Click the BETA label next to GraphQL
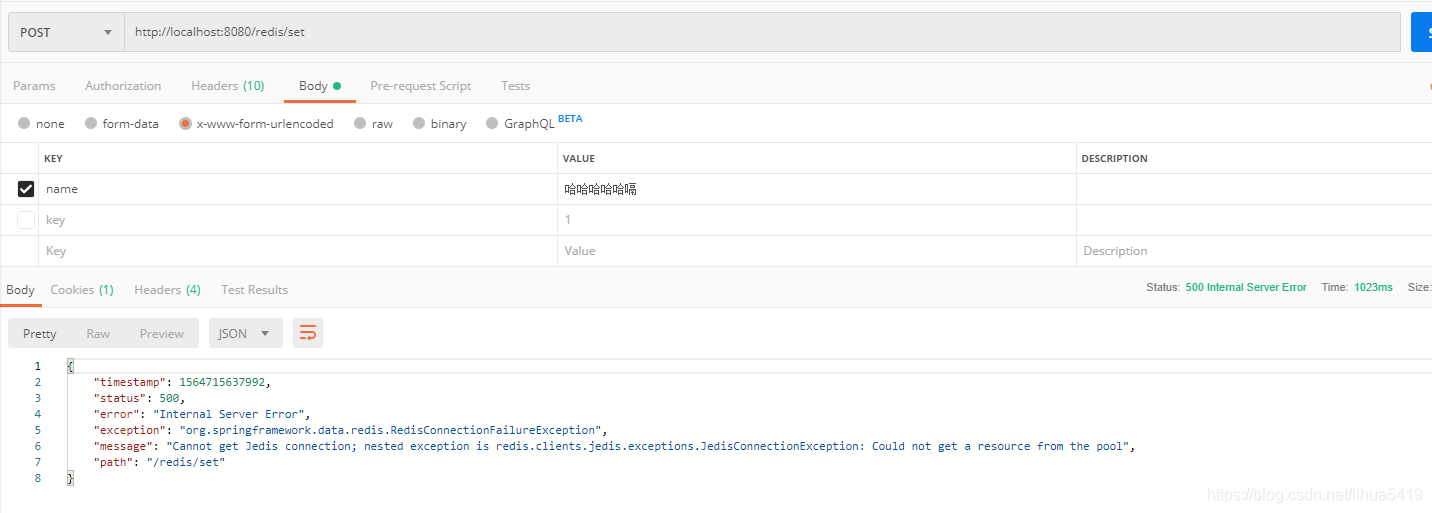This screenshot has width=1432, height=513. click(570, 119)
